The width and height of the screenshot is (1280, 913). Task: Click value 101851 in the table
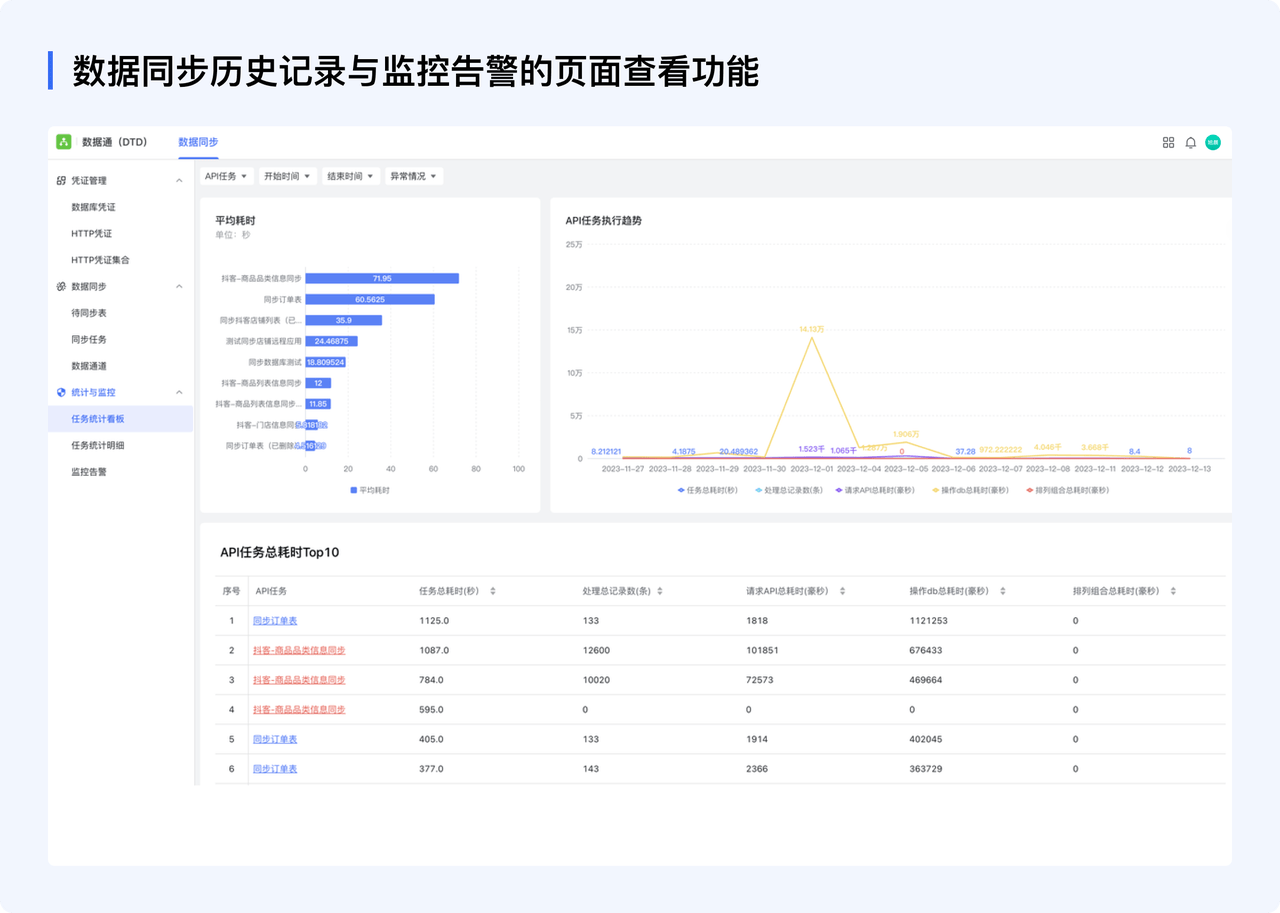[x=762, y=650]
